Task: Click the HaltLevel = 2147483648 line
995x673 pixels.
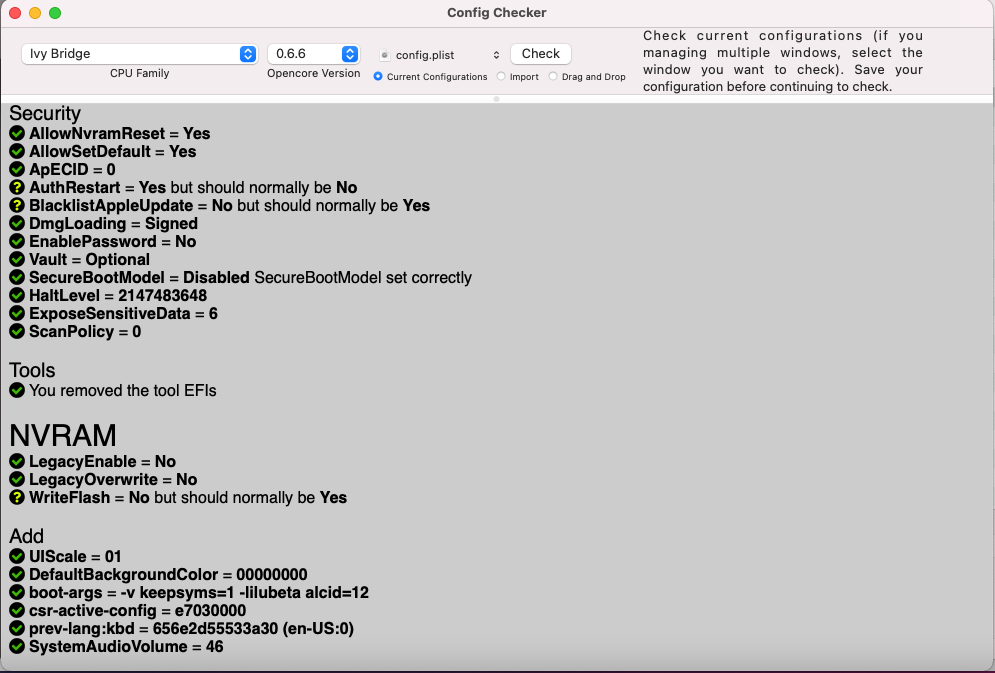Action: pos(118,296)
